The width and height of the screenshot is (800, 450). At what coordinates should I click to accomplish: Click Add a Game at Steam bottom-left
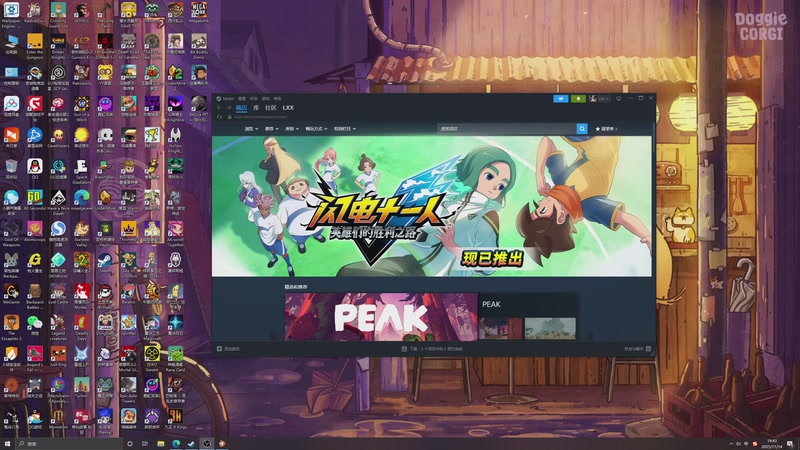tap(228, 349)
